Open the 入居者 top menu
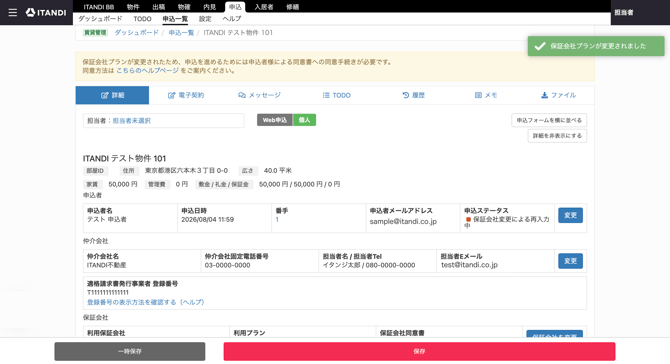The height and width of the screenshot is (364, 670). coord(264,7)
